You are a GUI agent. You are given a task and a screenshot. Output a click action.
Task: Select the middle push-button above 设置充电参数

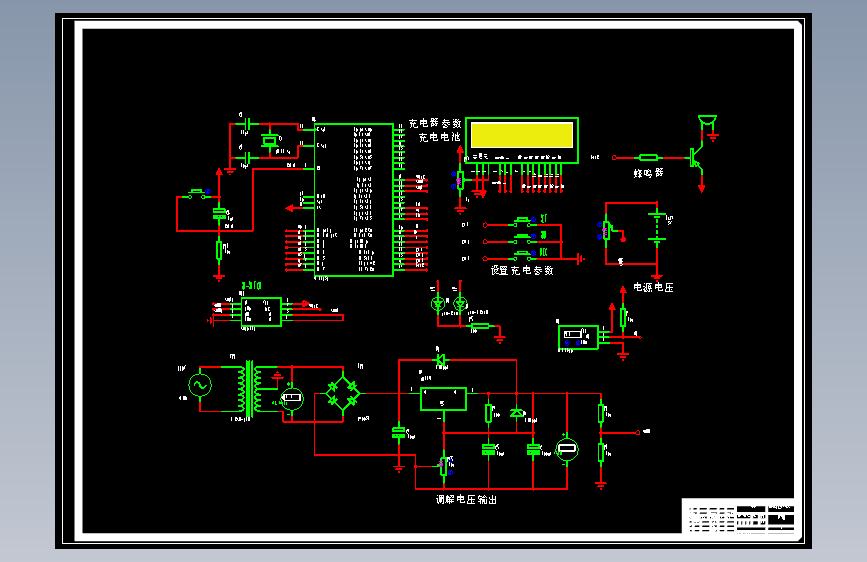(523, 238)
